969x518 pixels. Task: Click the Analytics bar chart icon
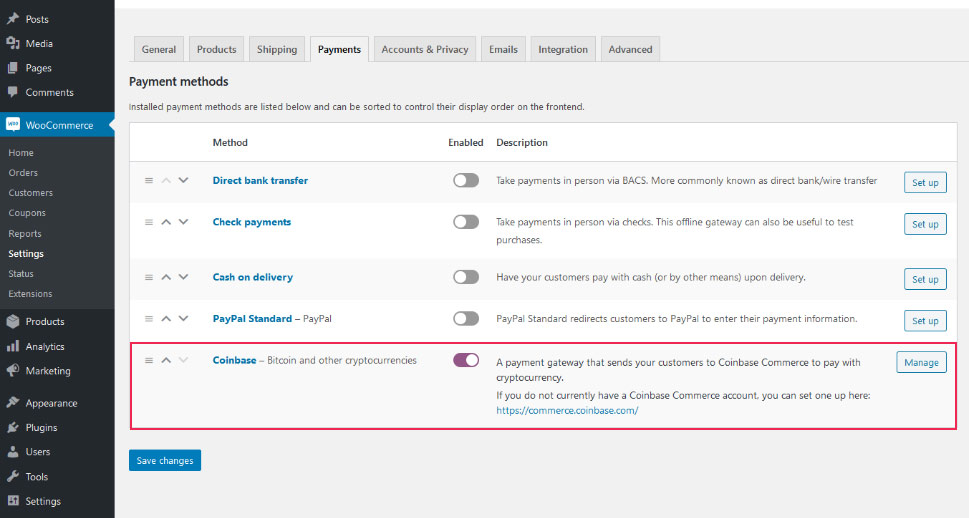[x=13, y=346]
